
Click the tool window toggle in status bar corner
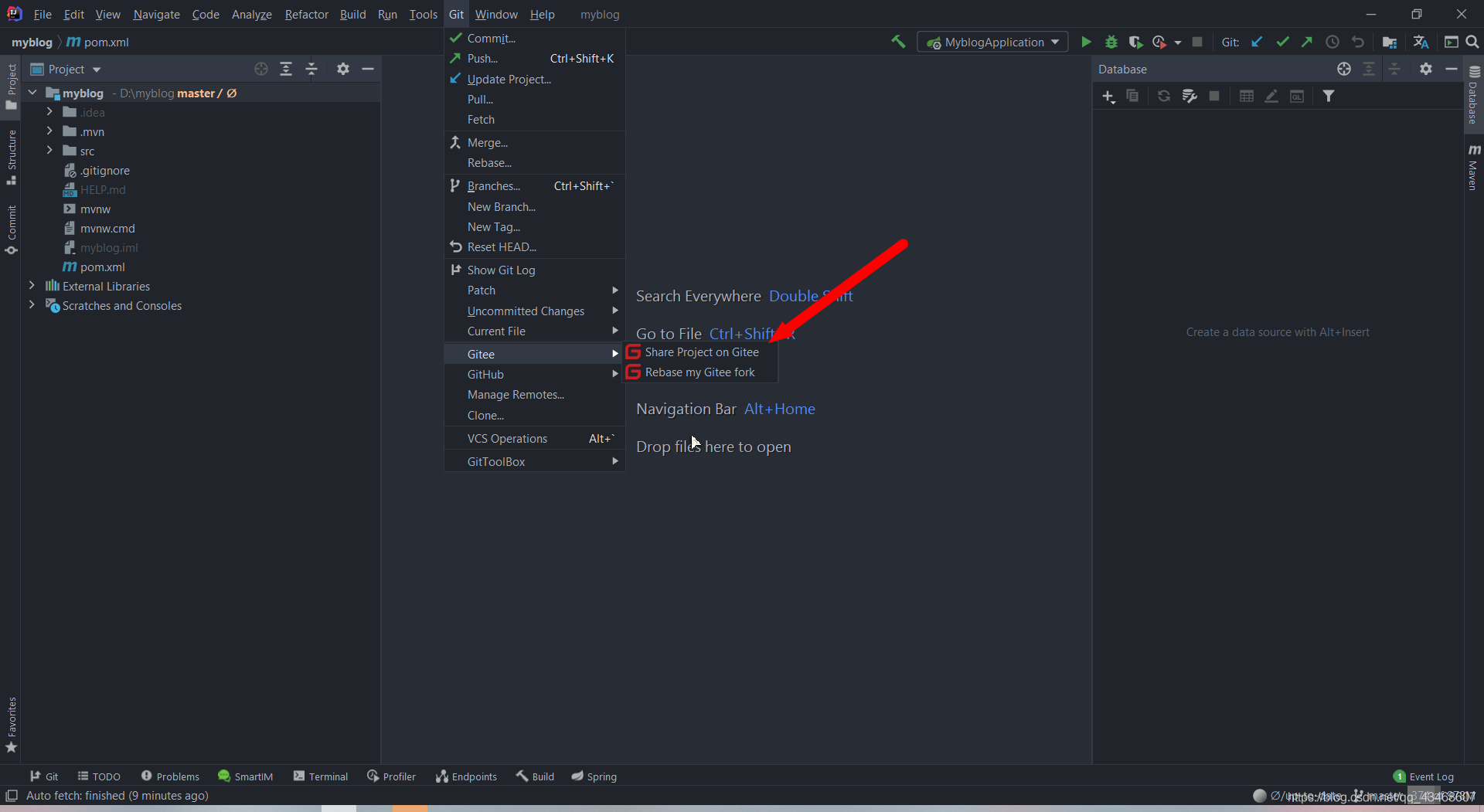click(12, 795)
